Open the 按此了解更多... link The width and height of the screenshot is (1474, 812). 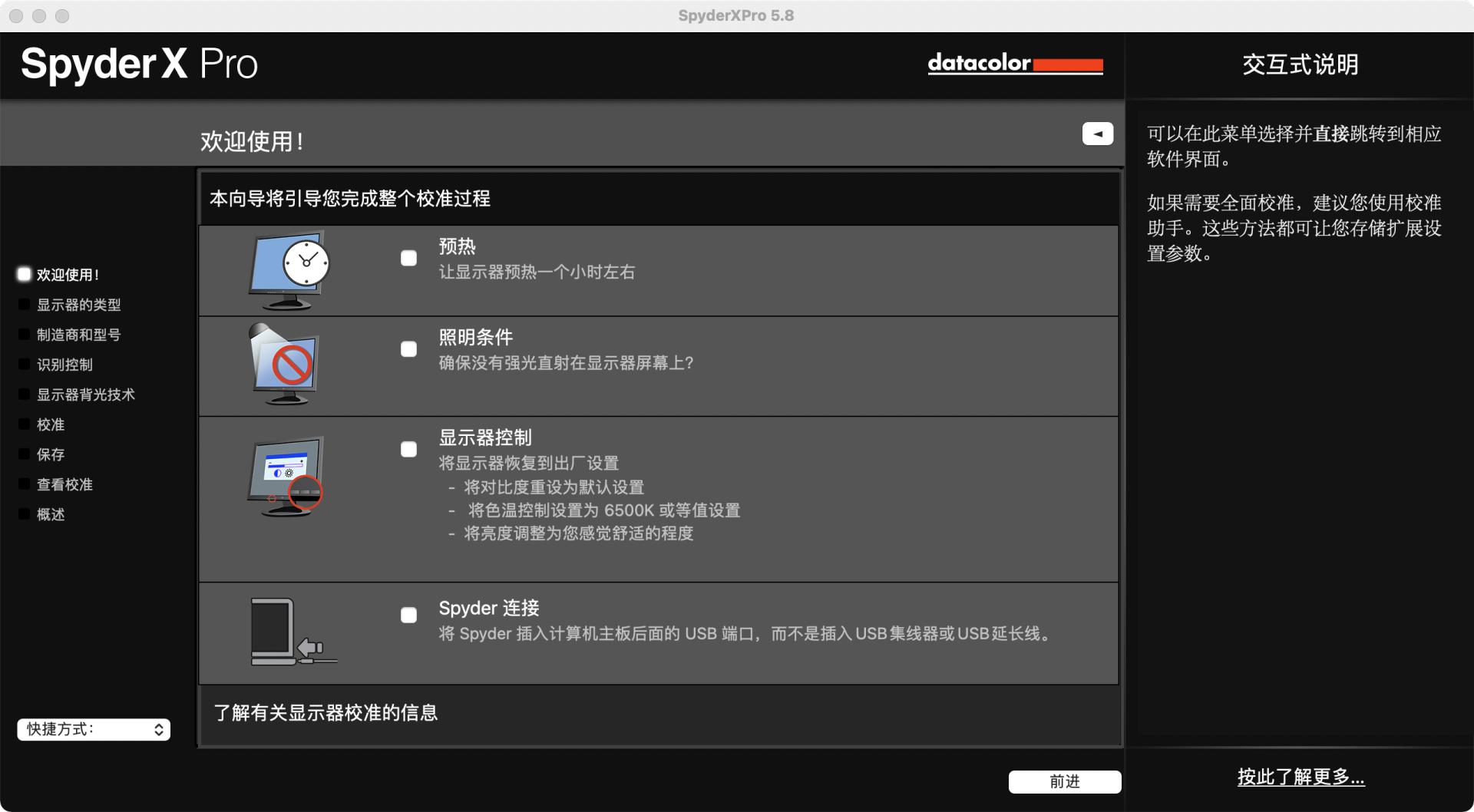(x=1300, y=777)
